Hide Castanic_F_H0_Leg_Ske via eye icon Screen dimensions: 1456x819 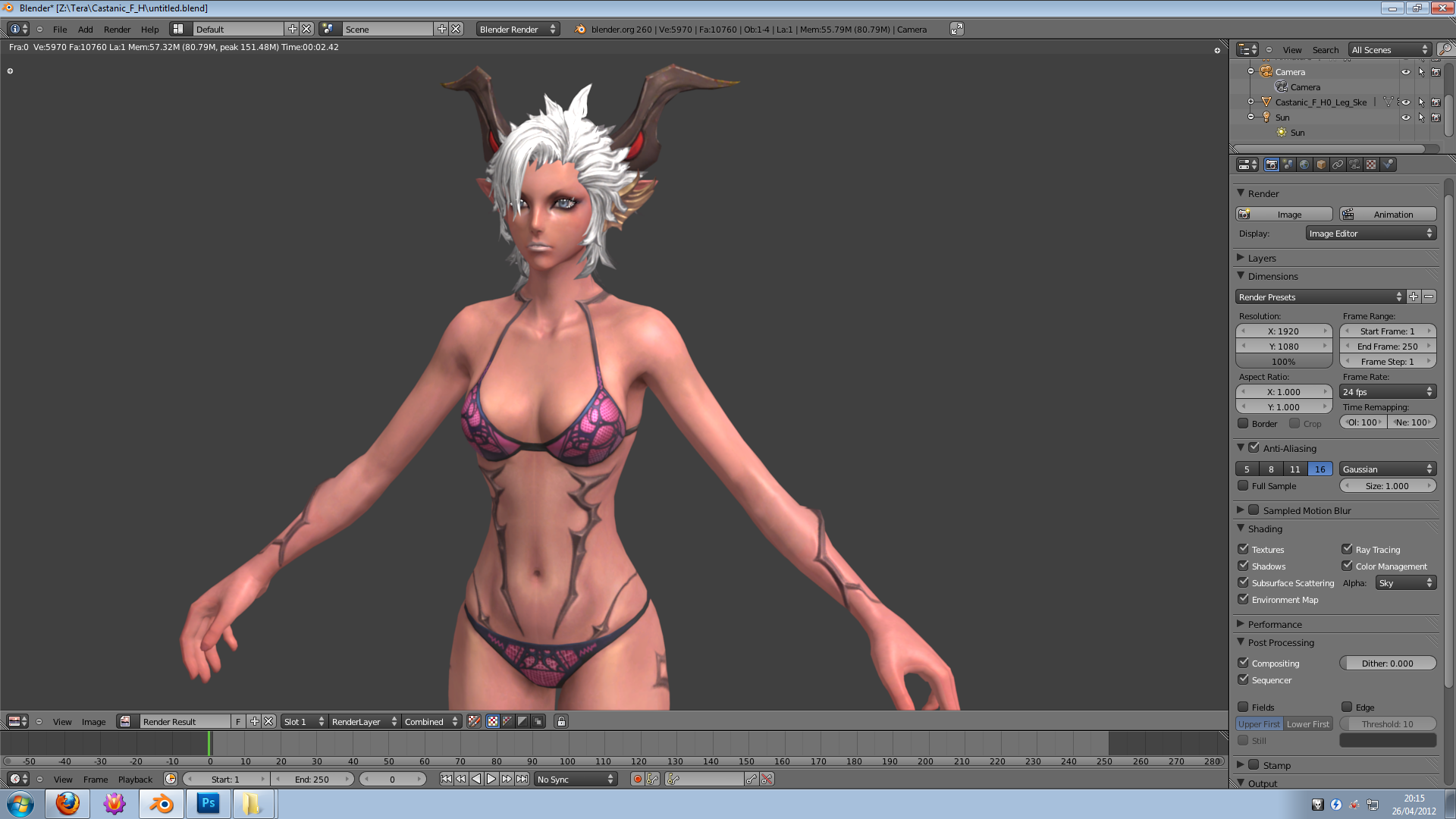pos(1406,102)
